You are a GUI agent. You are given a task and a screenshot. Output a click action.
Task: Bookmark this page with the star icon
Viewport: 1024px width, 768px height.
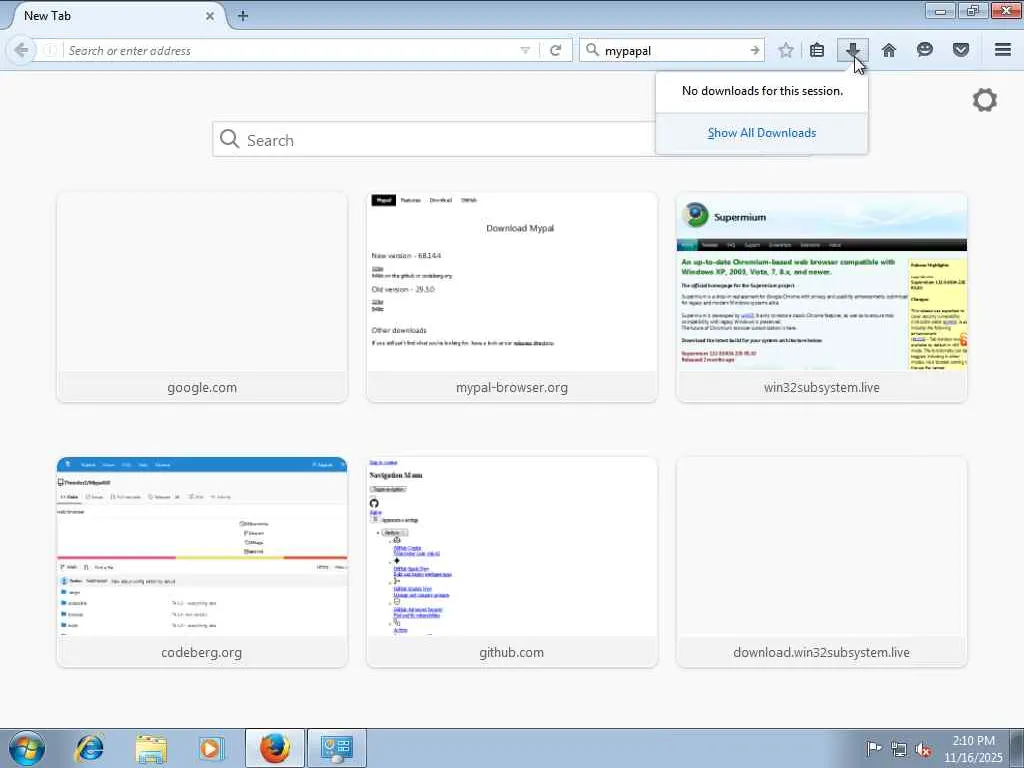[786, 50]
